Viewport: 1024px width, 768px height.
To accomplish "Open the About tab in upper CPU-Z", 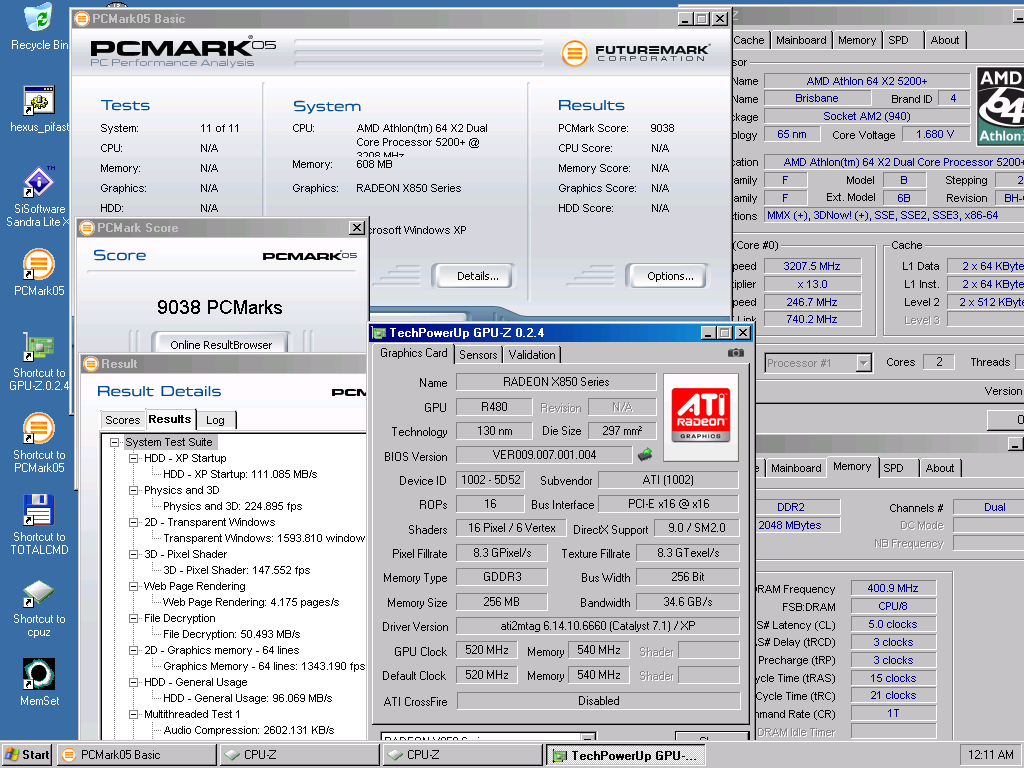I will click(x=944, y=40).
